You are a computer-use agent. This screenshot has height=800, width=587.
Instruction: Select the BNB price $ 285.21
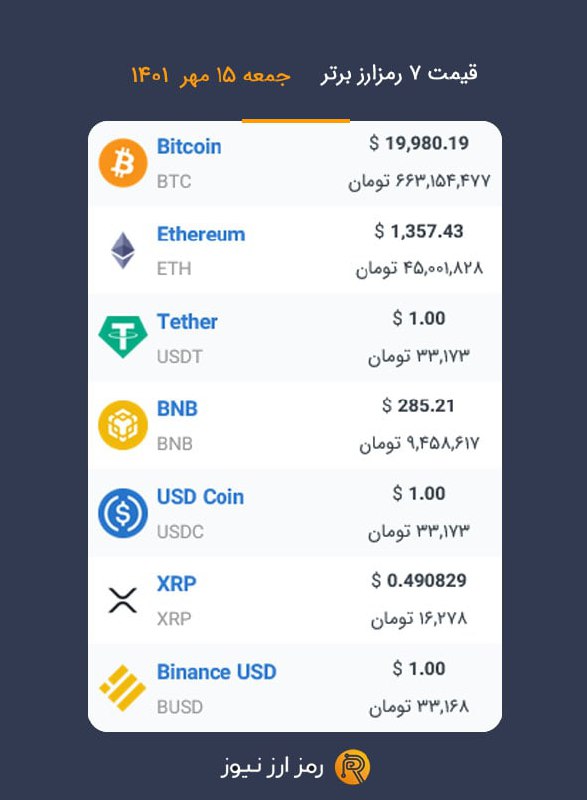click(x=418, y=406)
